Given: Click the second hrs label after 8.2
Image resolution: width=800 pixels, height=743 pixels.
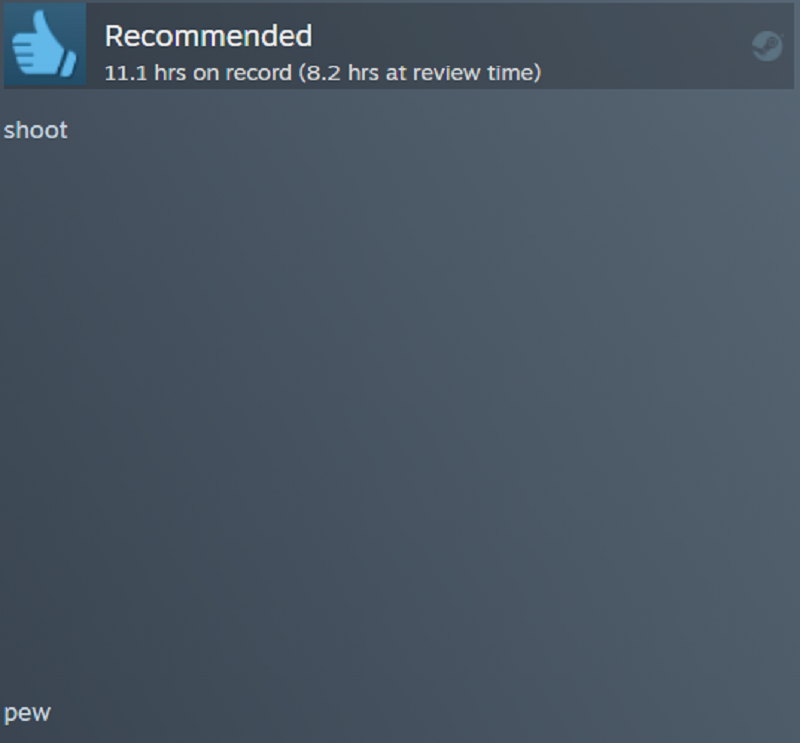Looking at the screenshot, I should click(x=363, y=73).
